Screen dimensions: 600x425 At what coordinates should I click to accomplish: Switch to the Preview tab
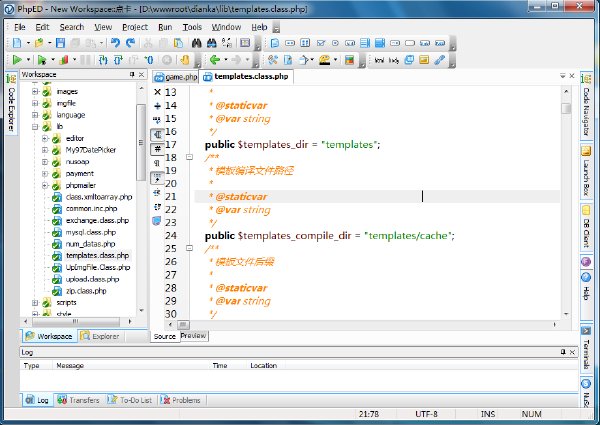(194, 335)
